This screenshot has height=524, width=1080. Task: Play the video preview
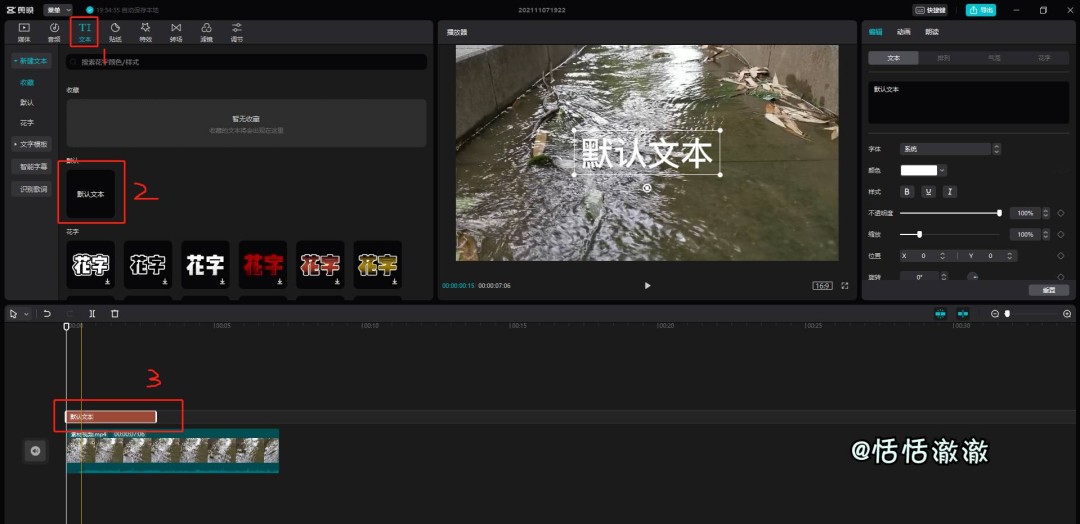[x=647, y=285]
